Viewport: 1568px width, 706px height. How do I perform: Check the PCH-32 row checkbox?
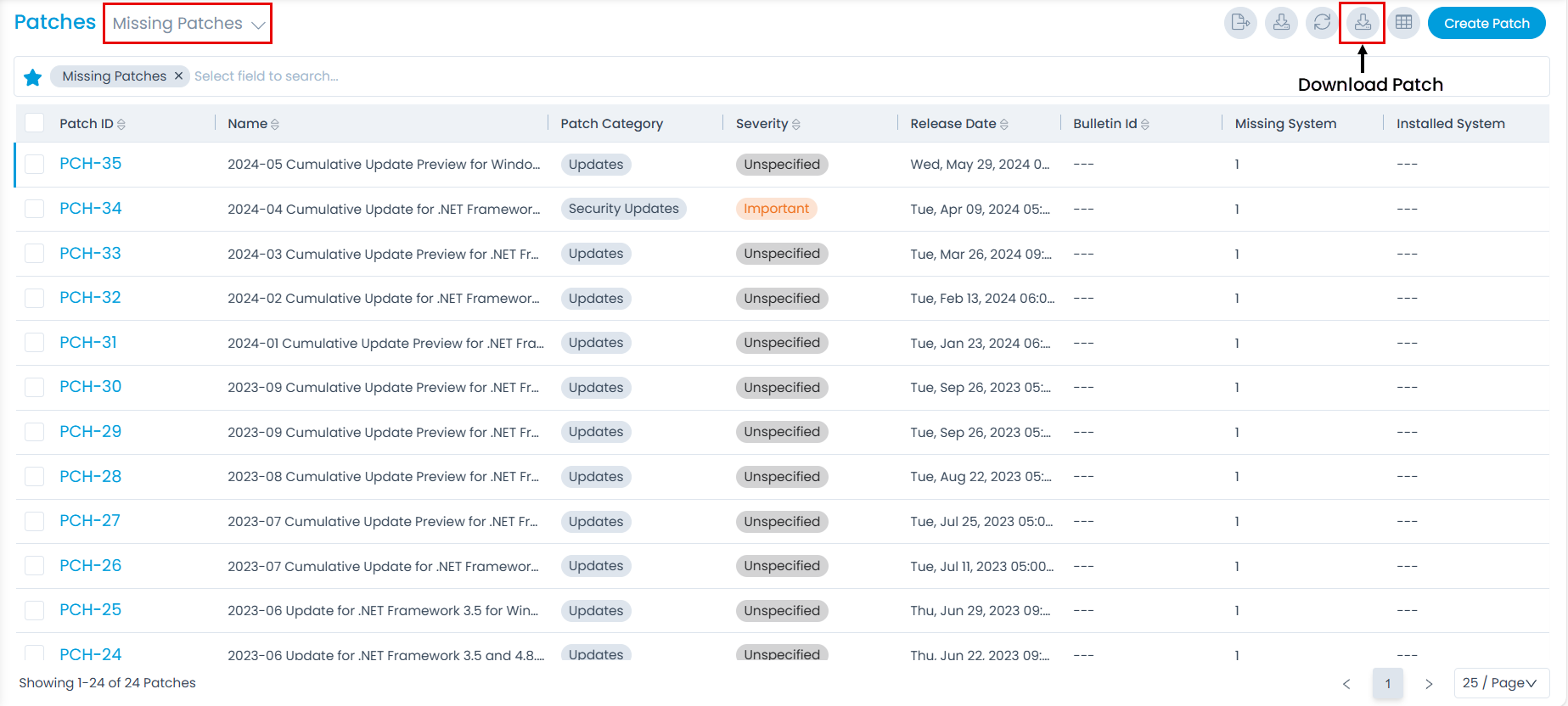click(34, 298)
